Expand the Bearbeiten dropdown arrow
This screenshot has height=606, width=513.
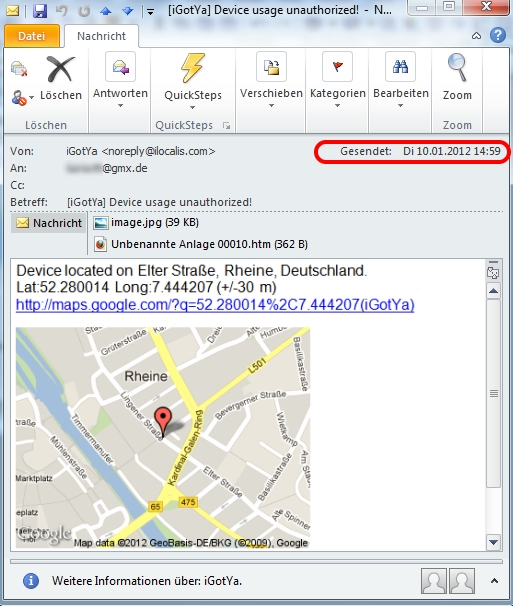click(x=401, y=105)
